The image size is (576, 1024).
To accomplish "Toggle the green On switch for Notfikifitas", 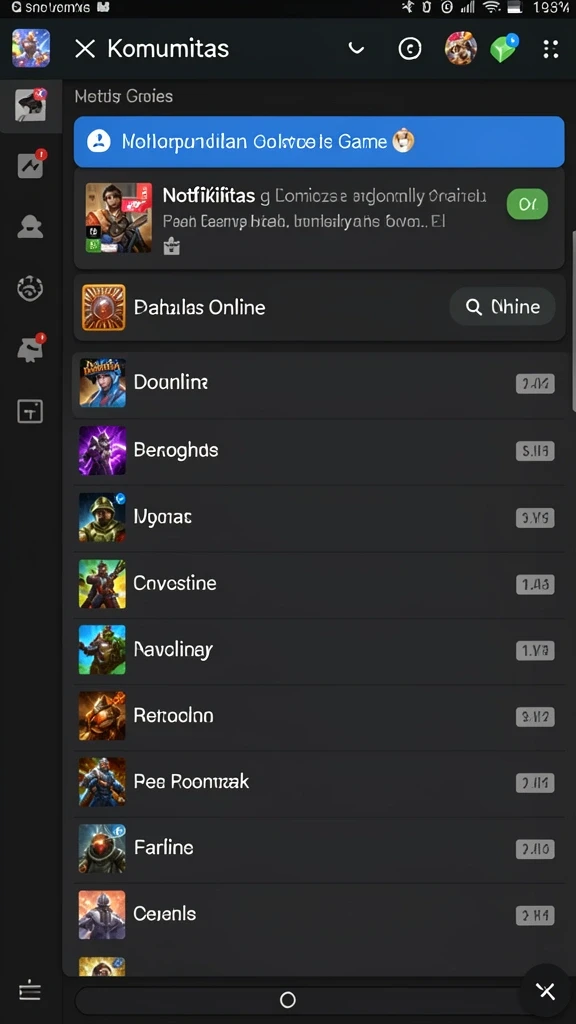I will coord(527,205).
